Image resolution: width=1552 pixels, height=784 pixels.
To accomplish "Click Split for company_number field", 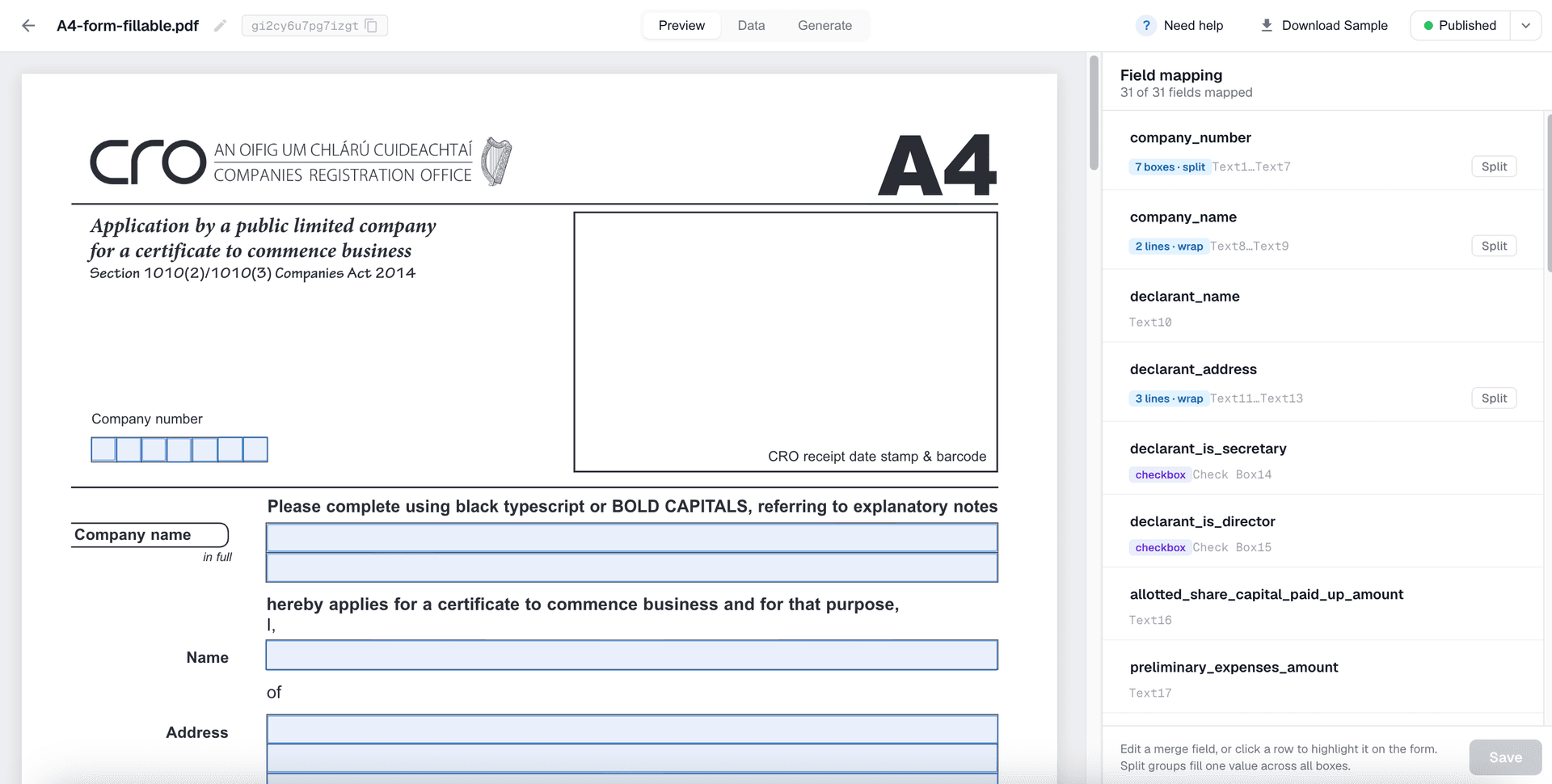I will pos(1494,166).
